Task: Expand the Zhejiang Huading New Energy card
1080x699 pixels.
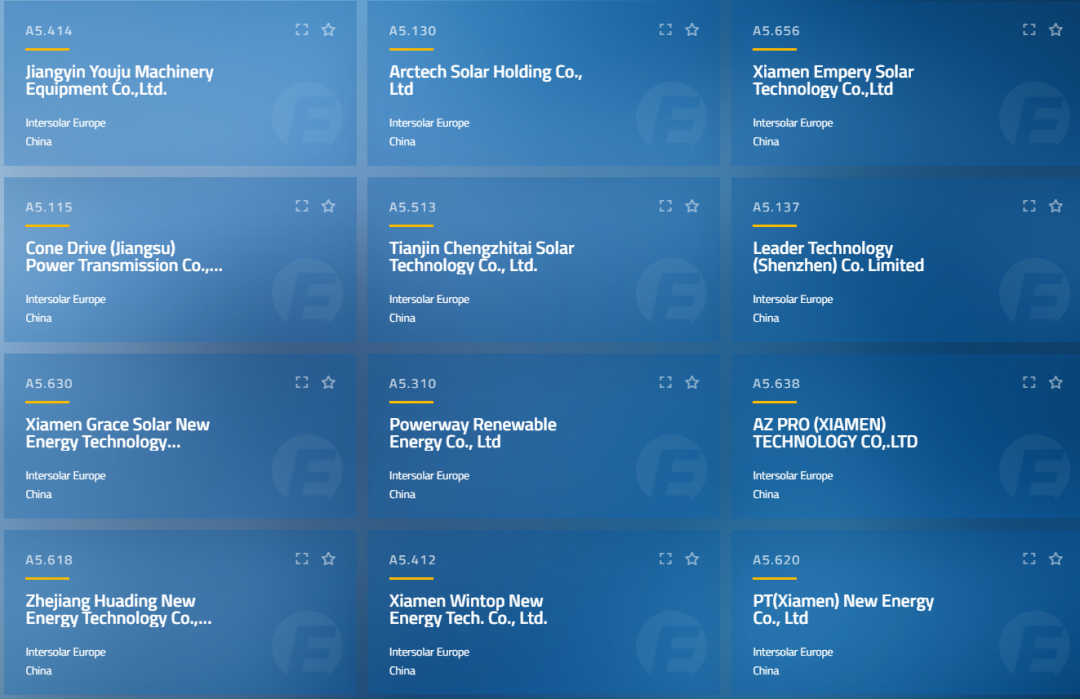Action: pyautogui.click(x=302, y=559)
